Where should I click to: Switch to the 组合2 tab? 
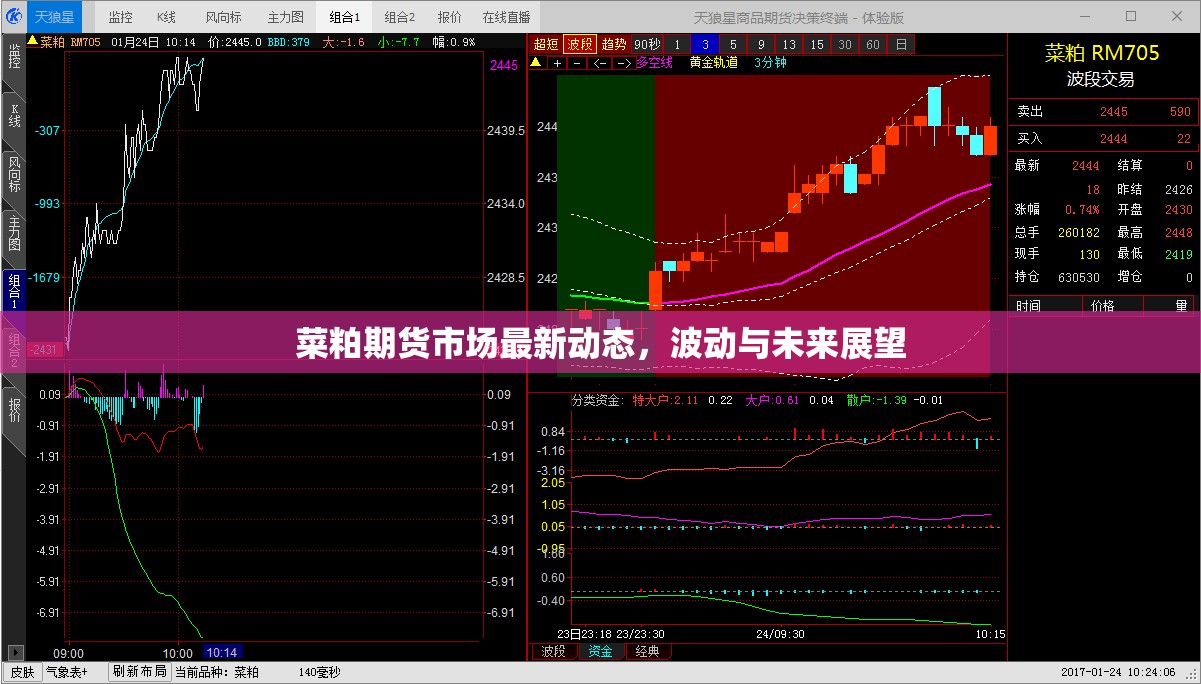[x=400, y=17]
